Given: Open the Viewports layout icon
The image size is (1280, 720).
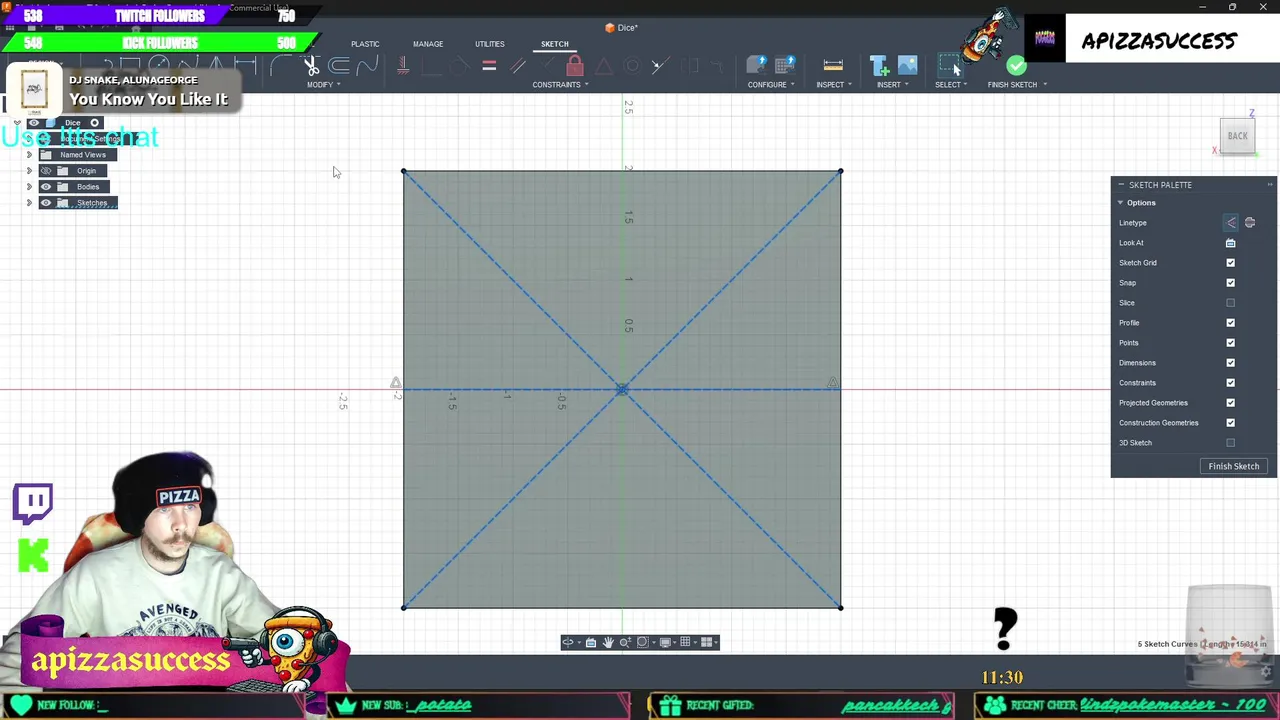Looking at the screenshot, I should tap(706, 642).
